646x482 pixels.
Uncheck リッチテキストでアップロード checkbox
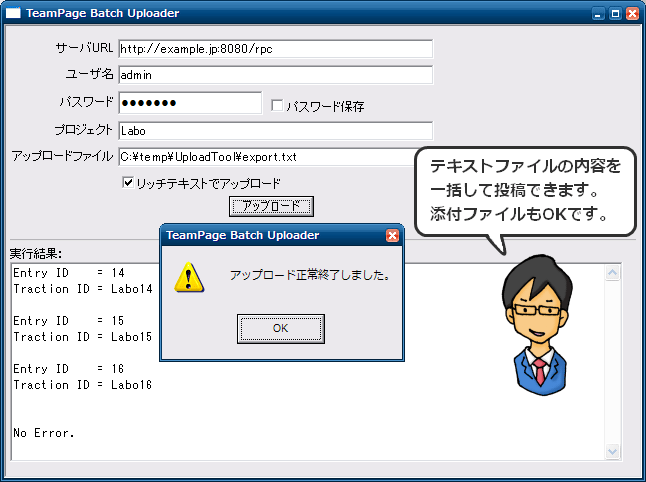tap(128, 182)
